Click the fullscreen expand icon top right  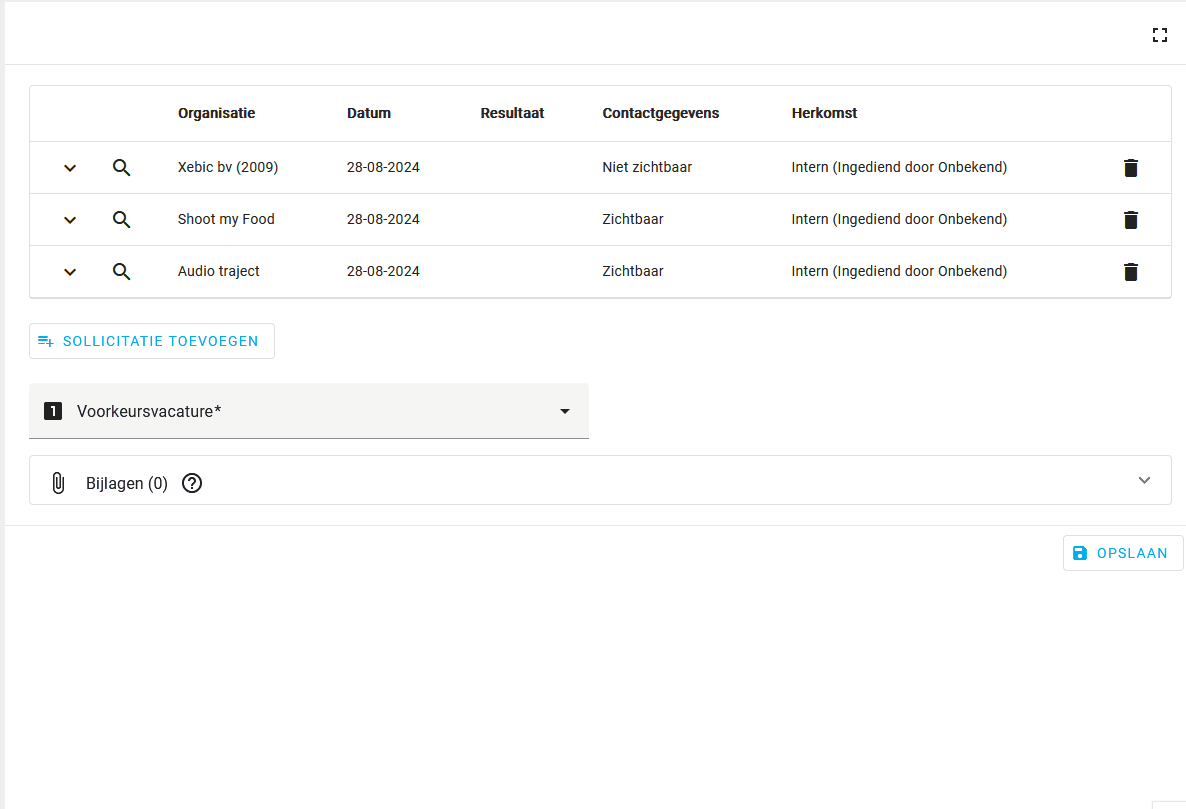pos(1160,34)
